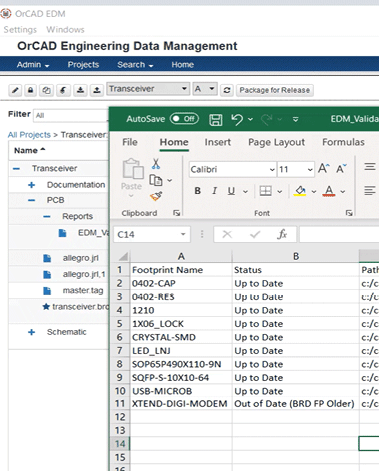
Task: Click Decrease Font Size icon
Action: 341,169
